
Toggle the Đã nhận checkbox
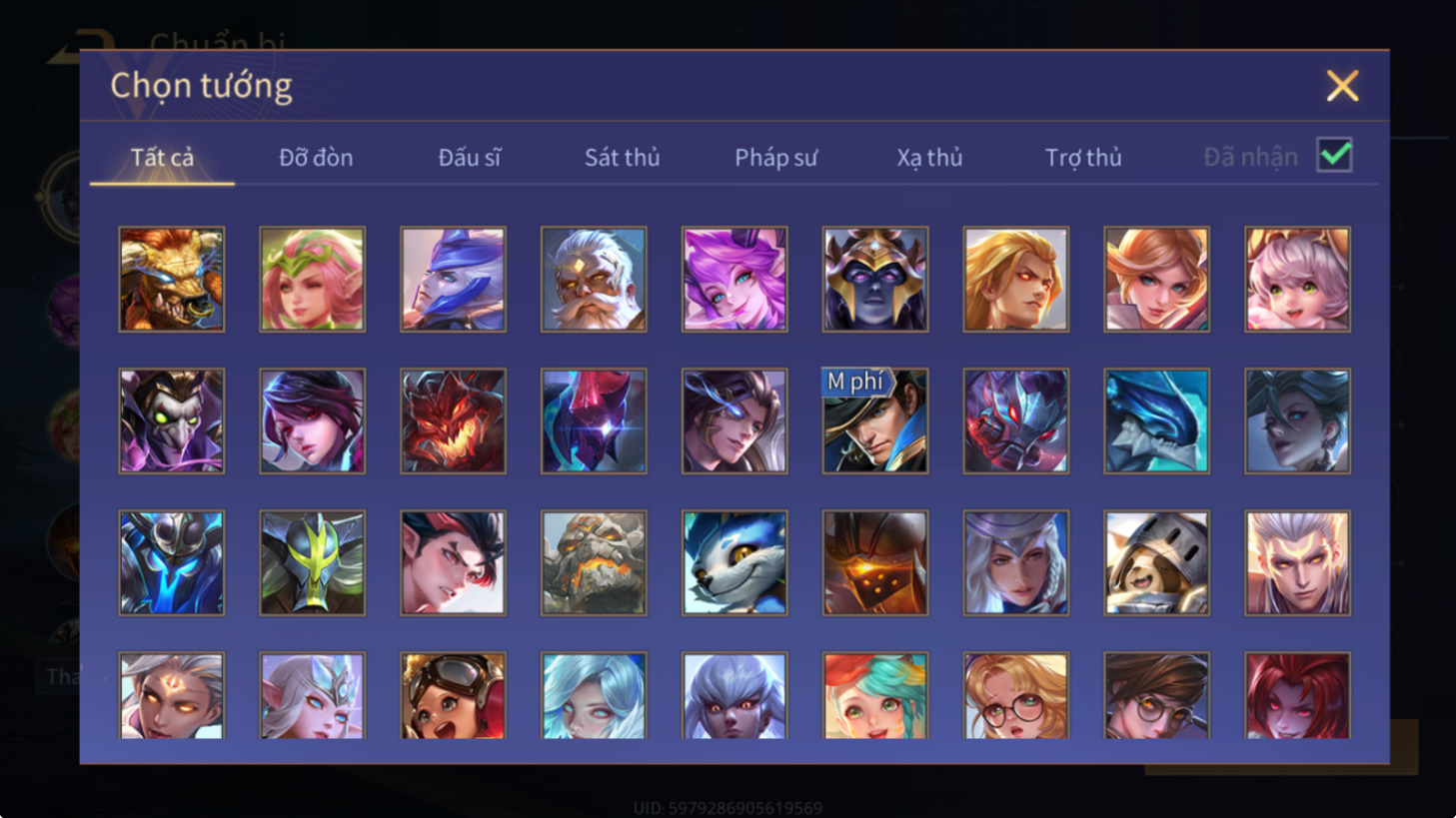[x=1335, y=156]
